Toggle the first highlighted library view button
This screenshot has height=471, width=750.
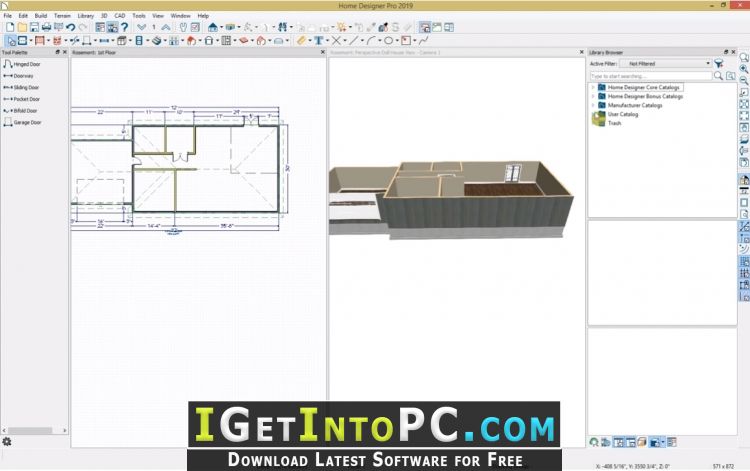pos(618,442)
